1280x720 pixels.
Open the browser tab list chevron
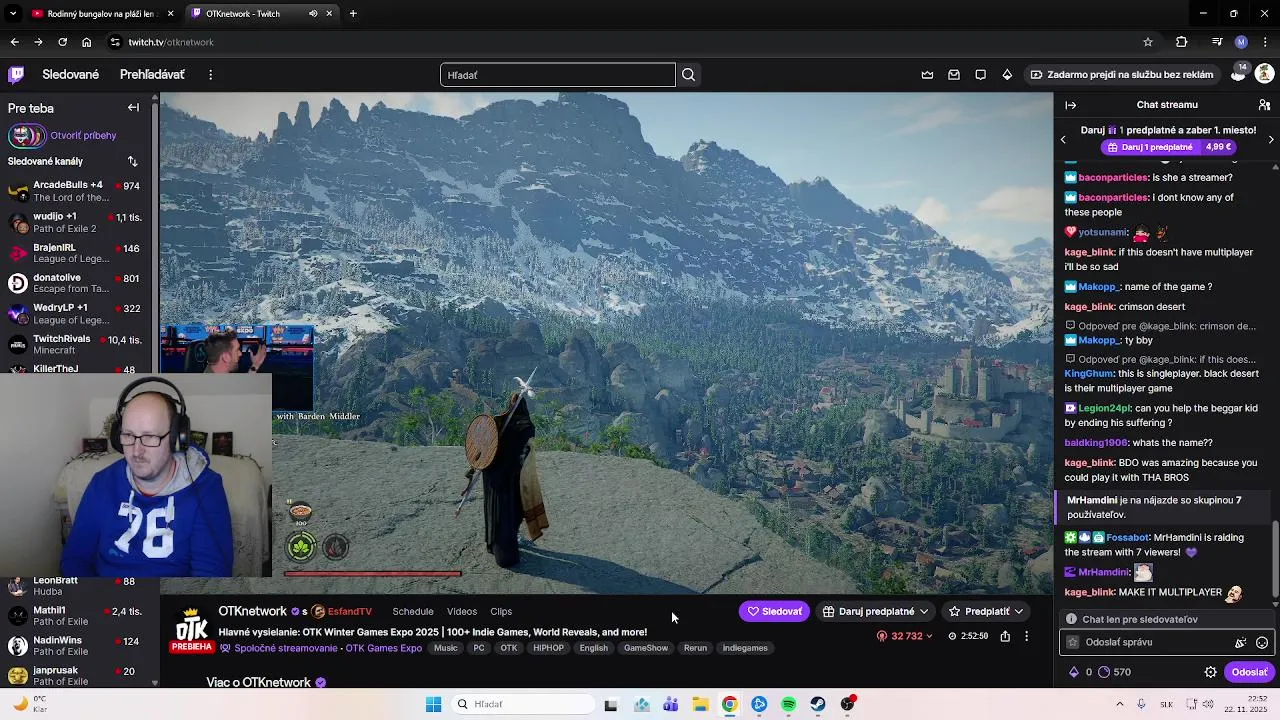pyautogui.click(x=13, y=14)
